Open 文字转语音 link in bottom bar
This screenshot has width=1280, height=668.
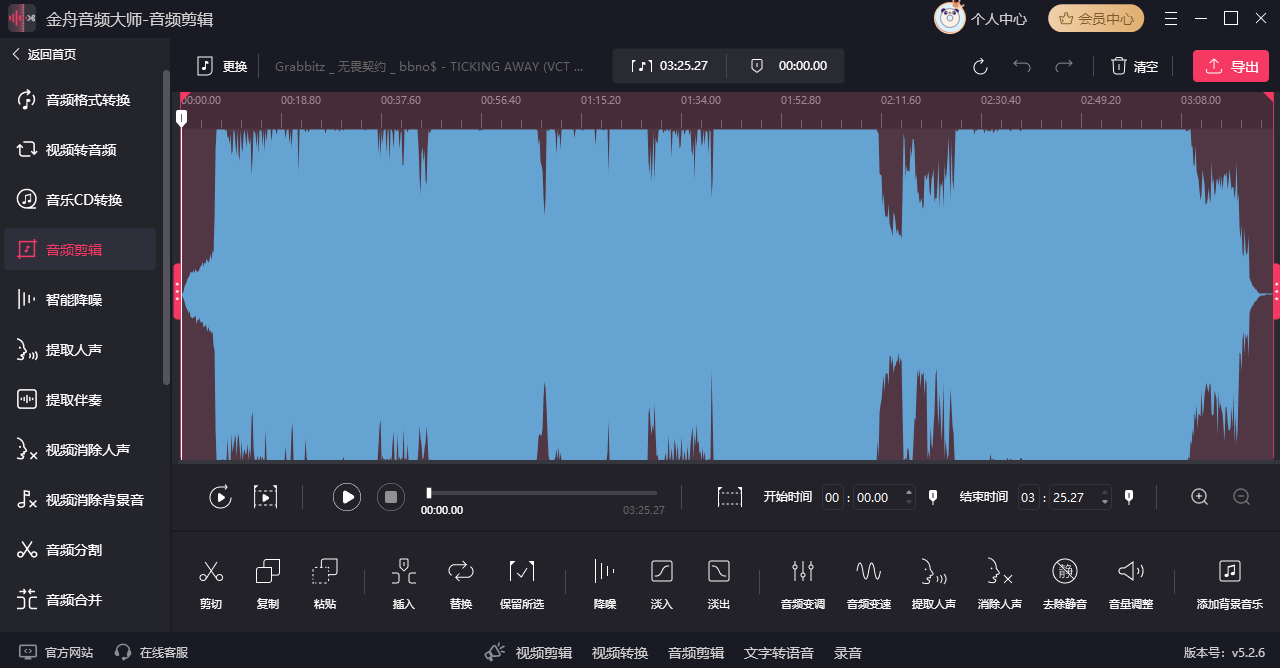[x=779, y=652]
